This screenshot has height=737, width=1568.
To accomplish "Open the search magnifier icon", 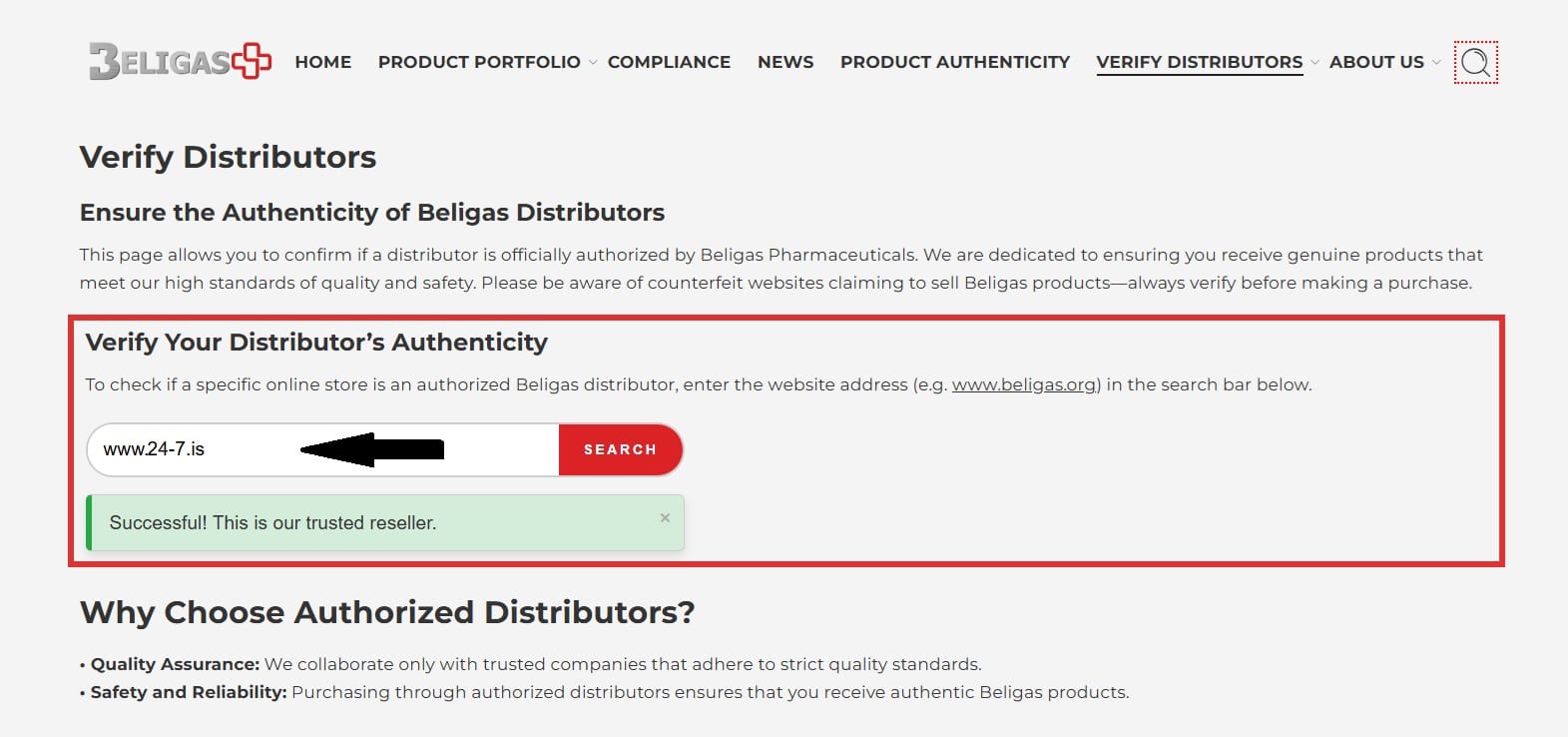I will [1475, 63].
